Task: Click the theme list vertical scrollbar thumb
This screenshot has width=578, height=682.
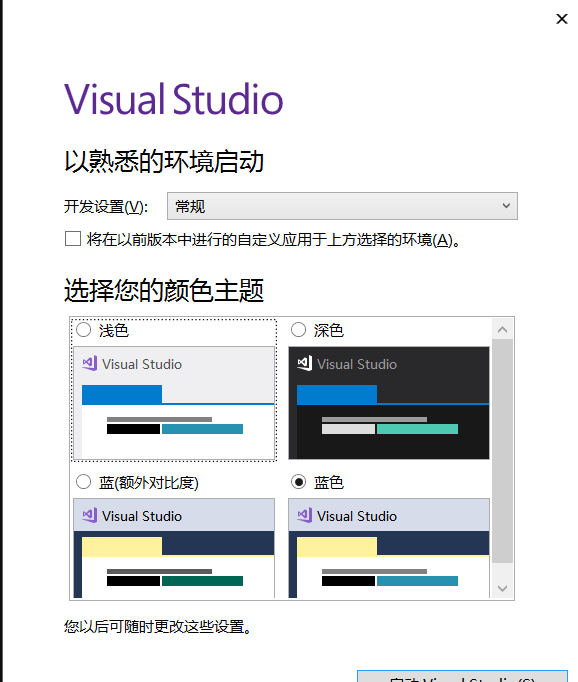Action: [x=503, y=451]
